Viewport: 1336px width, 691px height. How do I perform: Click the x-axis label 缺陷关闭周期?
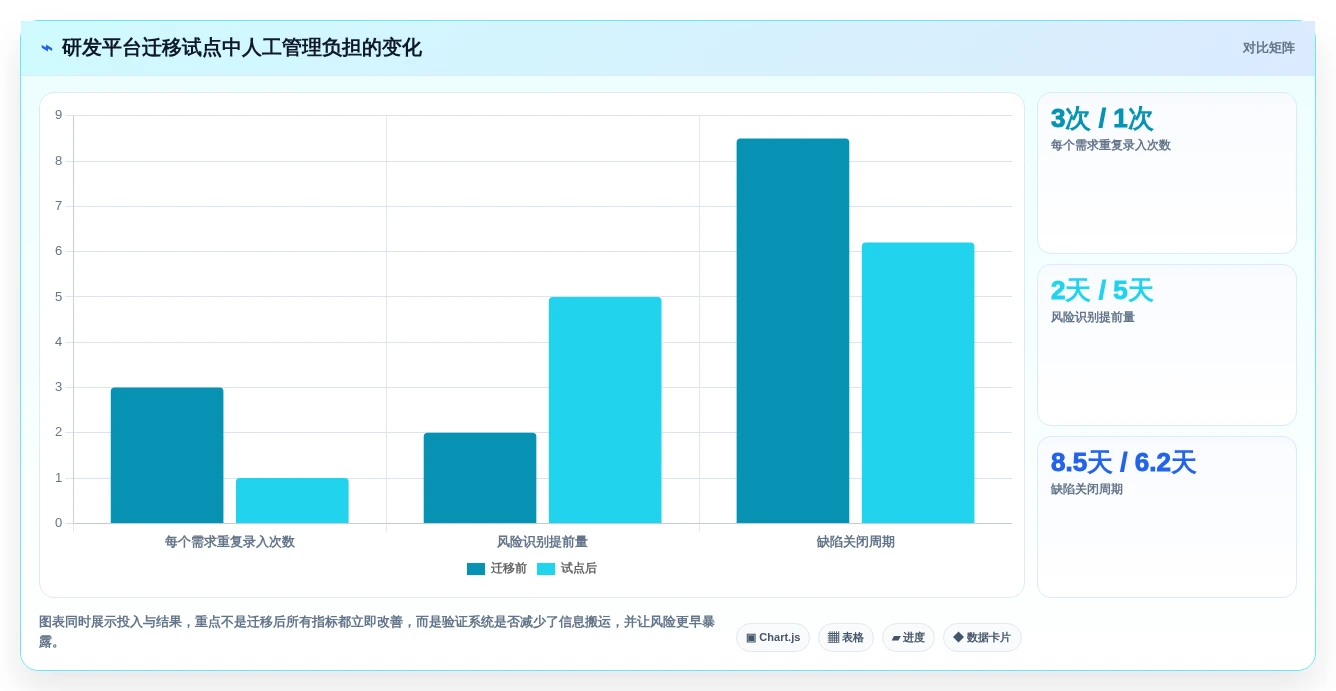(855, 542)
